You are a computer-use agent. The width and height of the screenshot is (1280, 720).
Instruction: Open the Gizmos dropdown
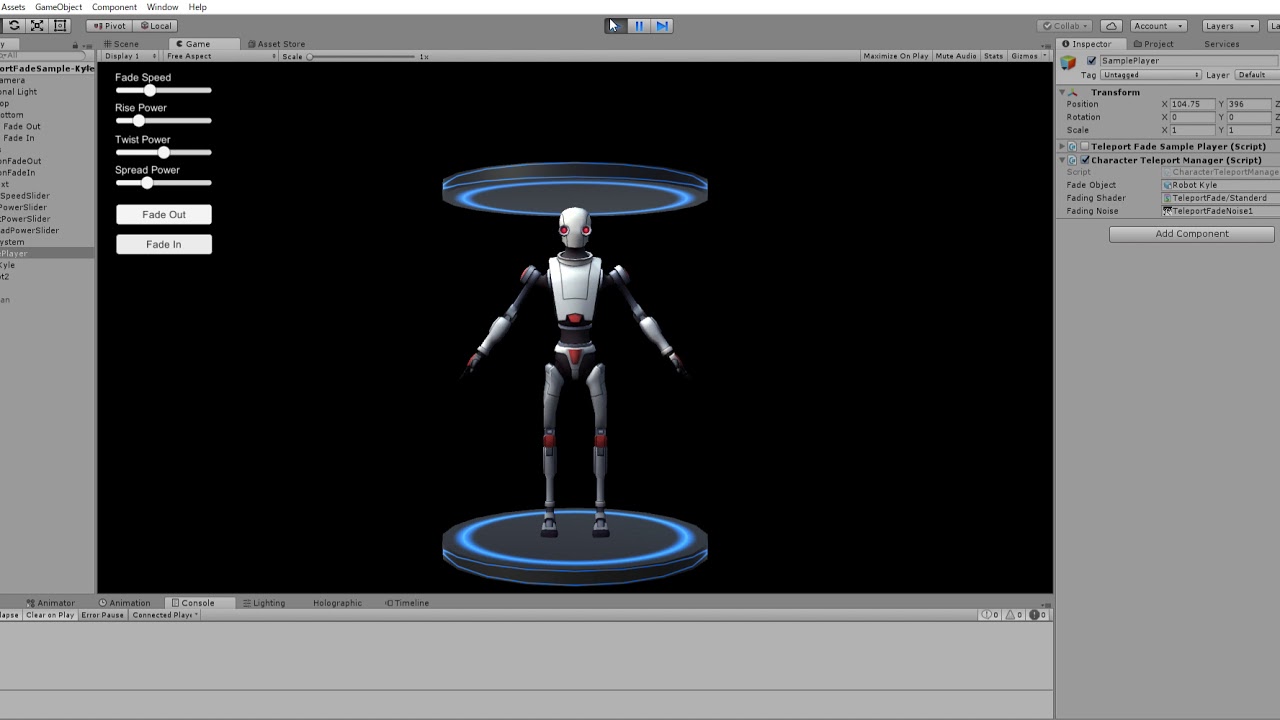tap(1029, 56)
